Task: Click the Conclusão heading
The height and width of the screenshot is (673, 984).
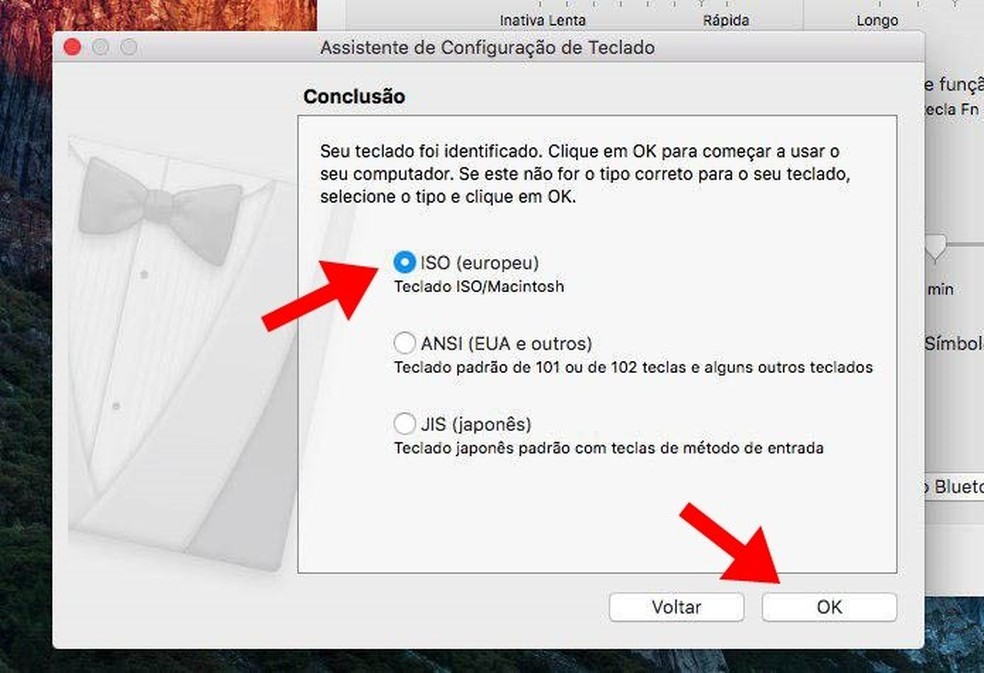Action: [354, 97]
